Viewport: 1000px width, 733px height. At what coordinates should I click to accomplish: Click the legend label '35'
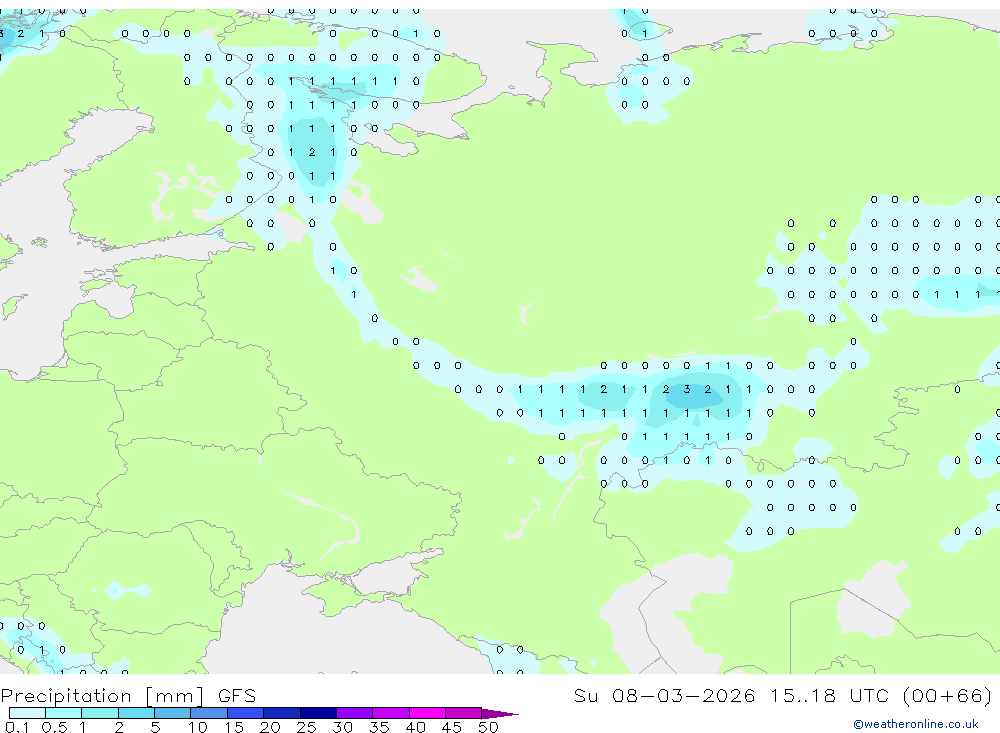coord(379,727)
